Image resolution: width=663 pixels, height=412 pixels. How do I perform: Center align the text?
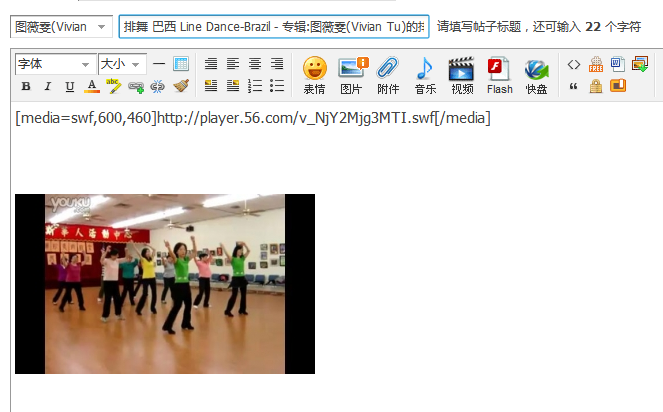coord(255,64)
